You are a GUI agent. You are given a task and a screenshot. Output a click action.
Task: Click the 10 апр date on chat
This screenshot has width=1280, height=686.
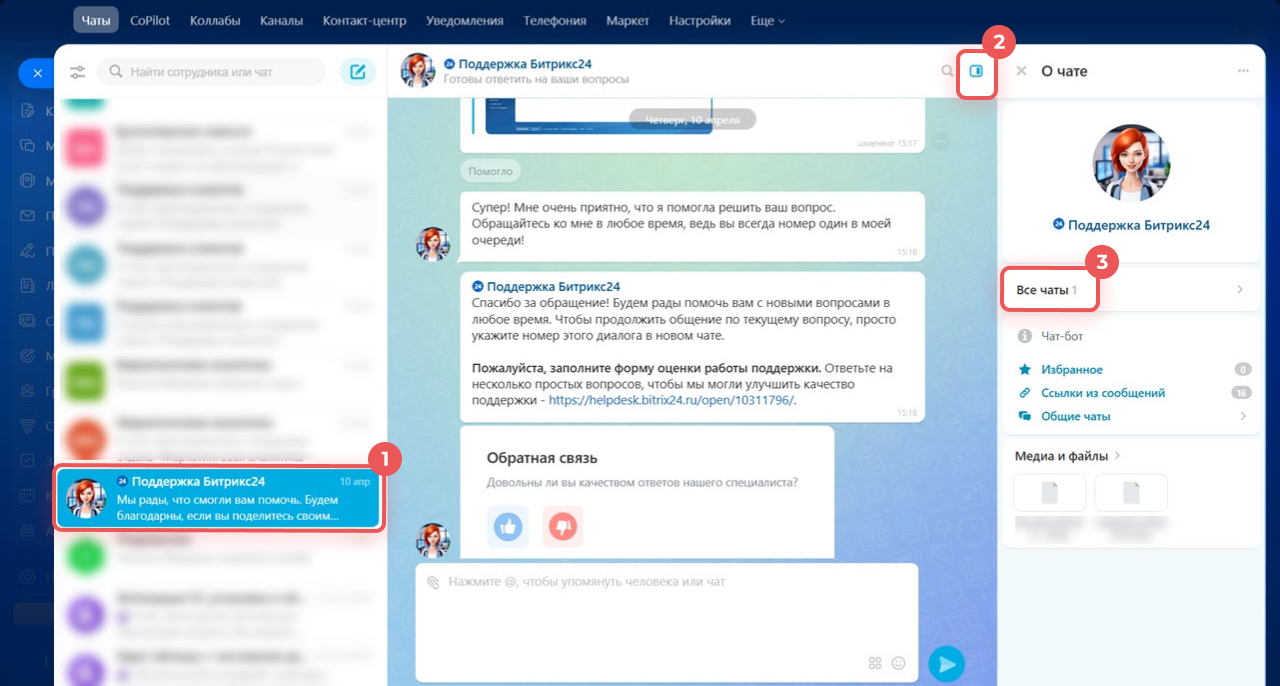(354, 481)
